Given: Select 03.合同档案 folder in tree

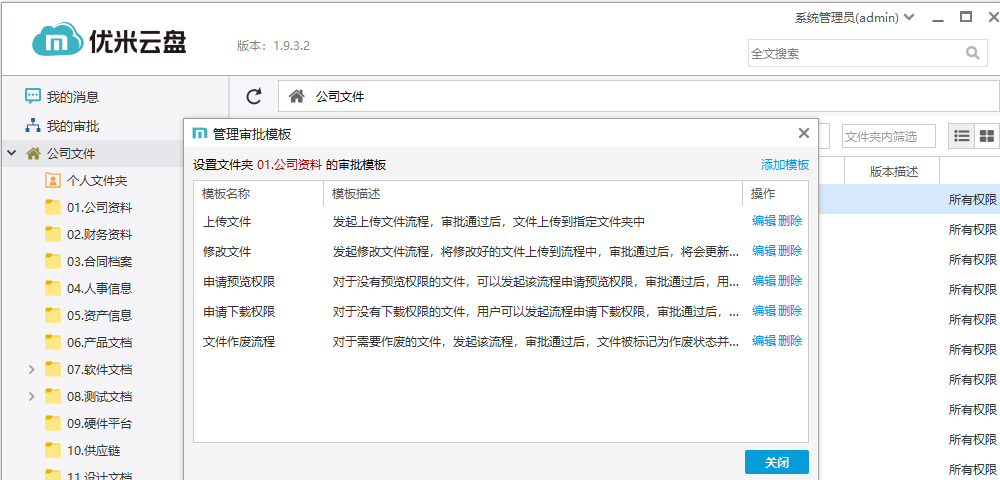Looking at the screenshot, I should (x=99, y=261).
